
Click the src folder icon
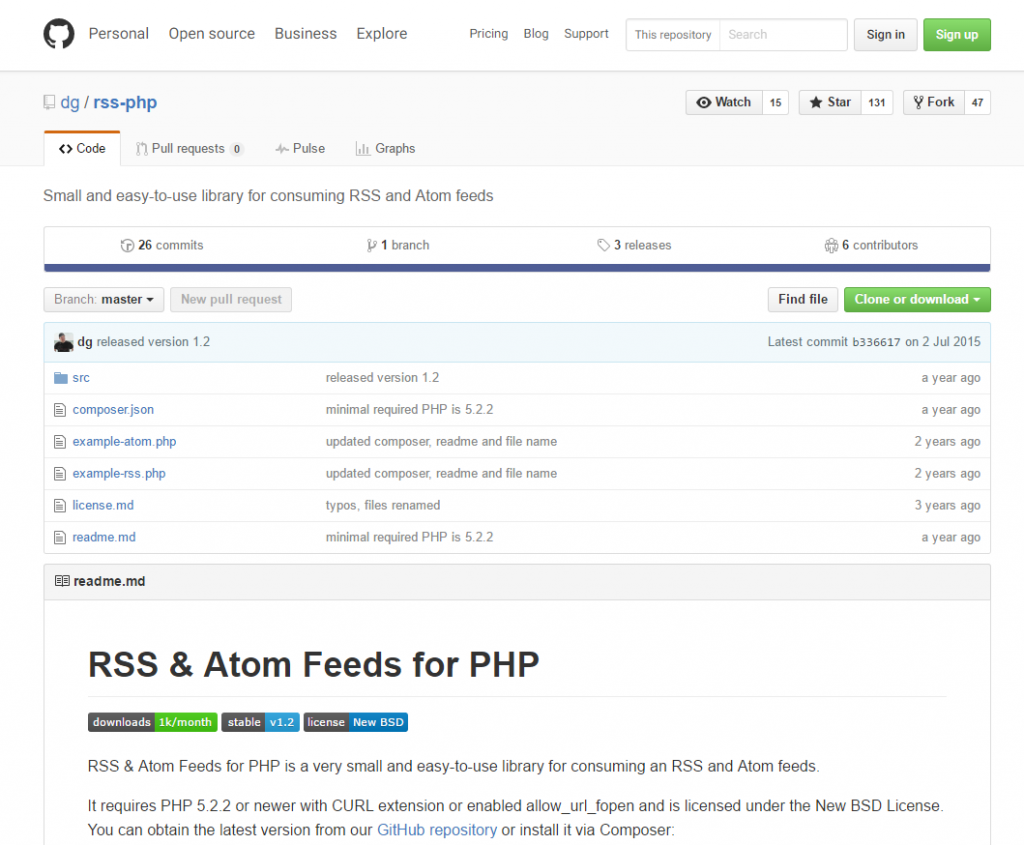coord(60,378)
